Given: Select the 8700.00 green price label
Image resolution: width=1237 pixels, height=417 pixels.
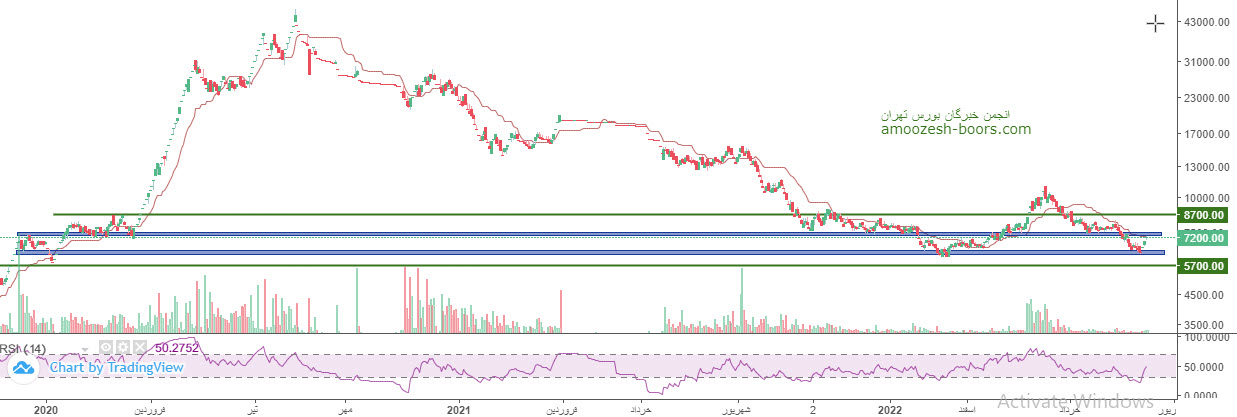Looking at the screenshot, I should 1202,215.
